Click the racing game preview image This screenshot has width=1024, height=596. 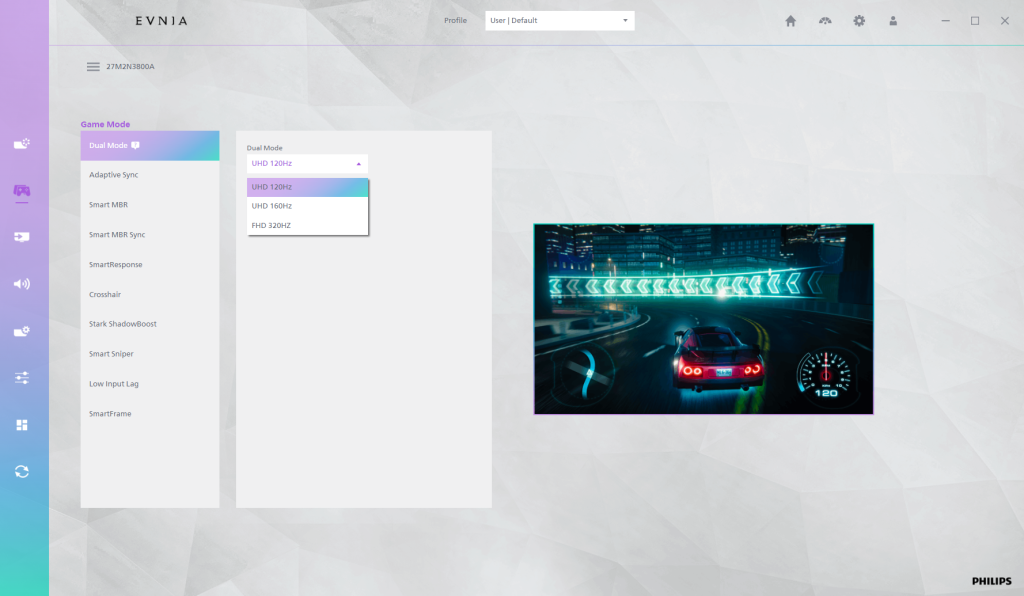(x=703, y=319)
